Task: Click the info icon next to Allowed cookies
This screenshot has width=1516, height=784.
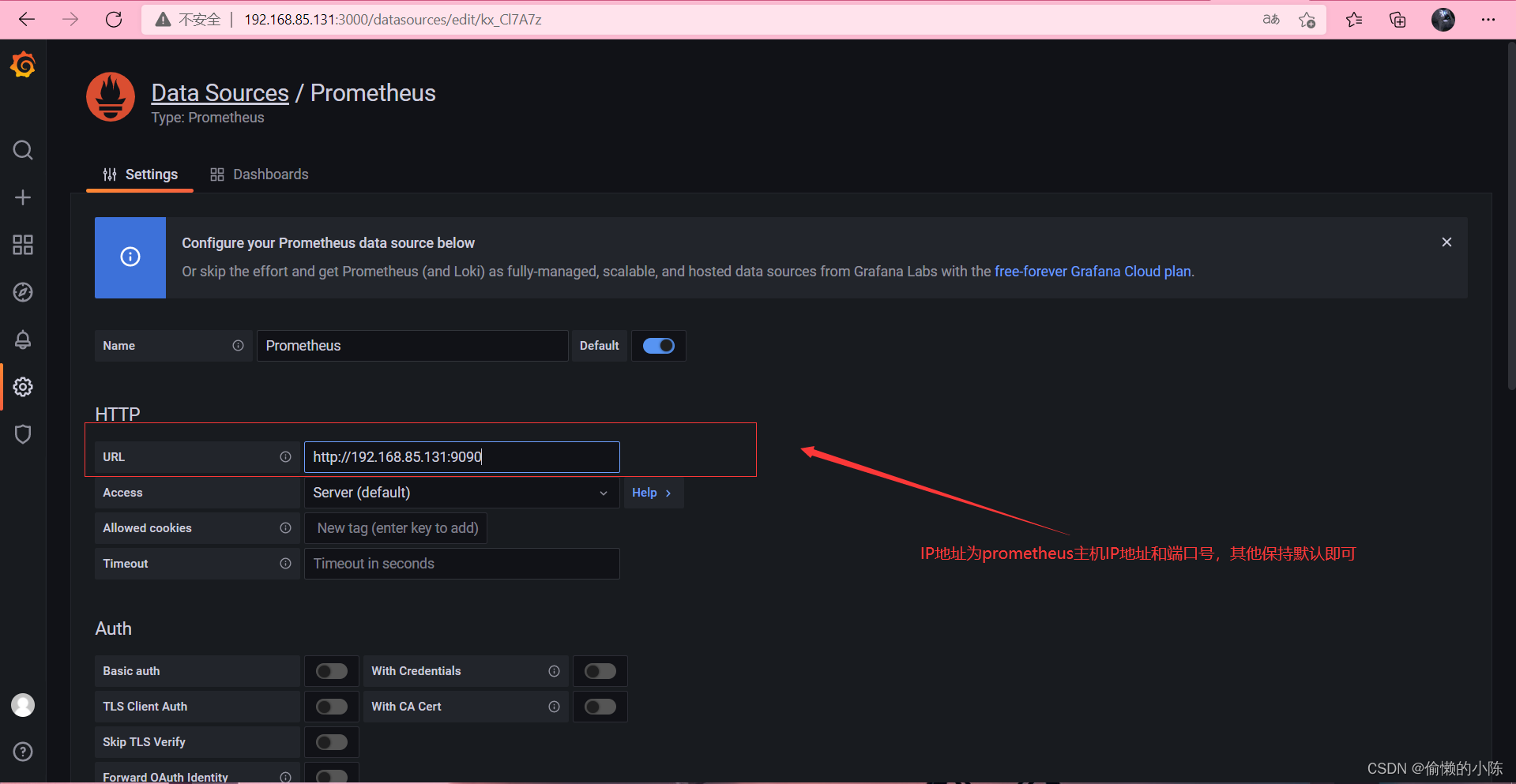Action: pyautogui.click(x=285, y=528)
